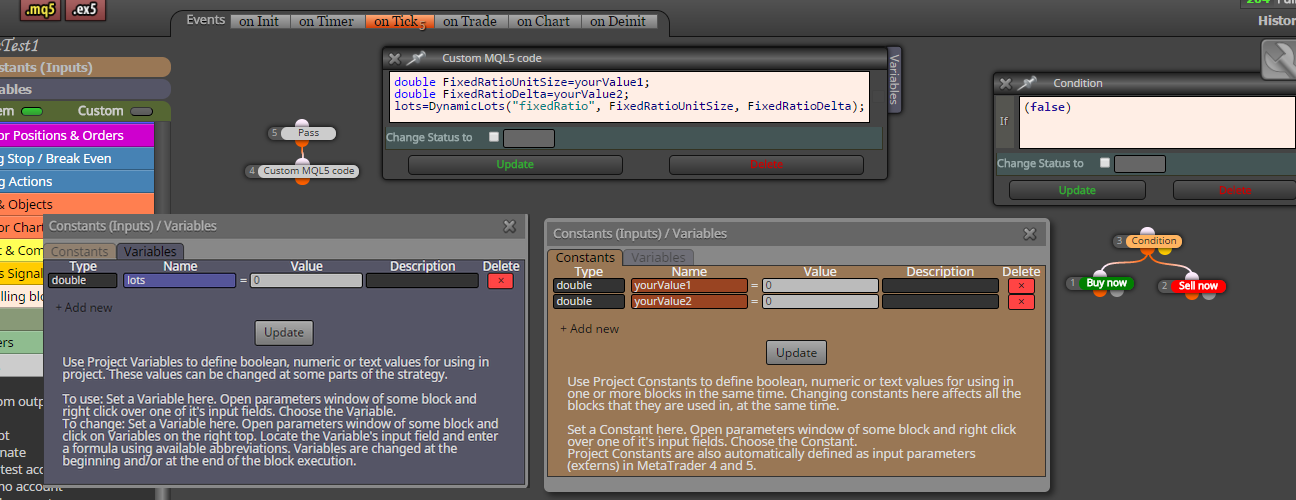Click the Condition If expression field
Viewport: 1296px width, 500px height.
click(x=1155, y=122)
